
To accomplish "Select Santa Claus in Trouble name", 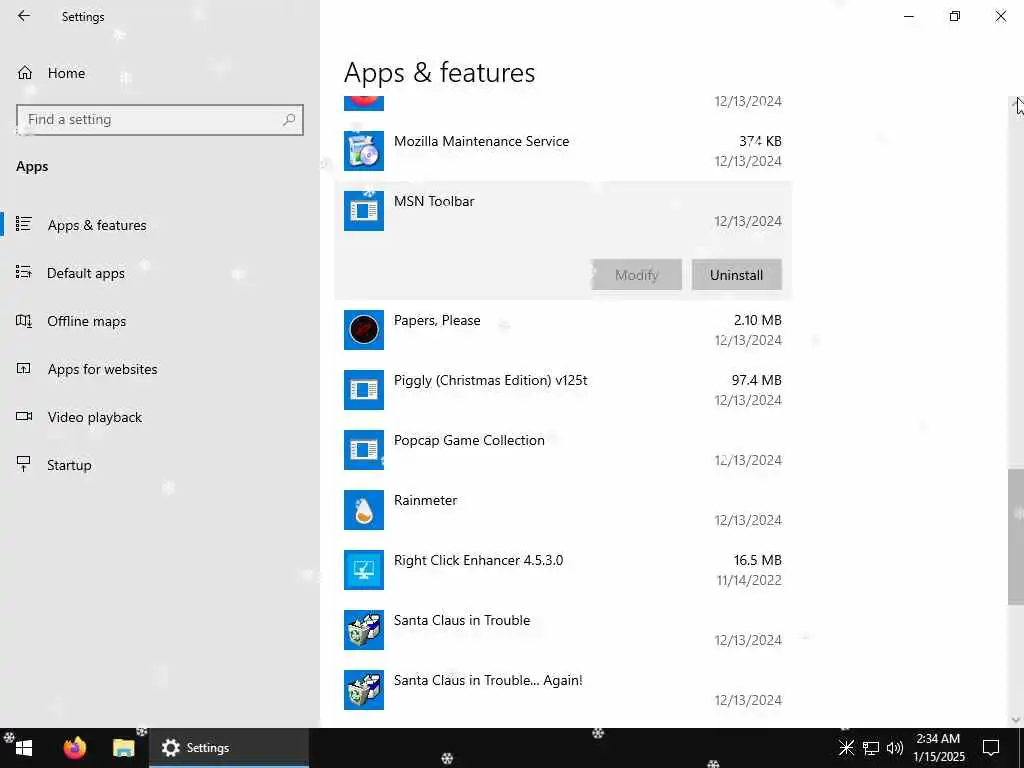I will pos(462,620).
